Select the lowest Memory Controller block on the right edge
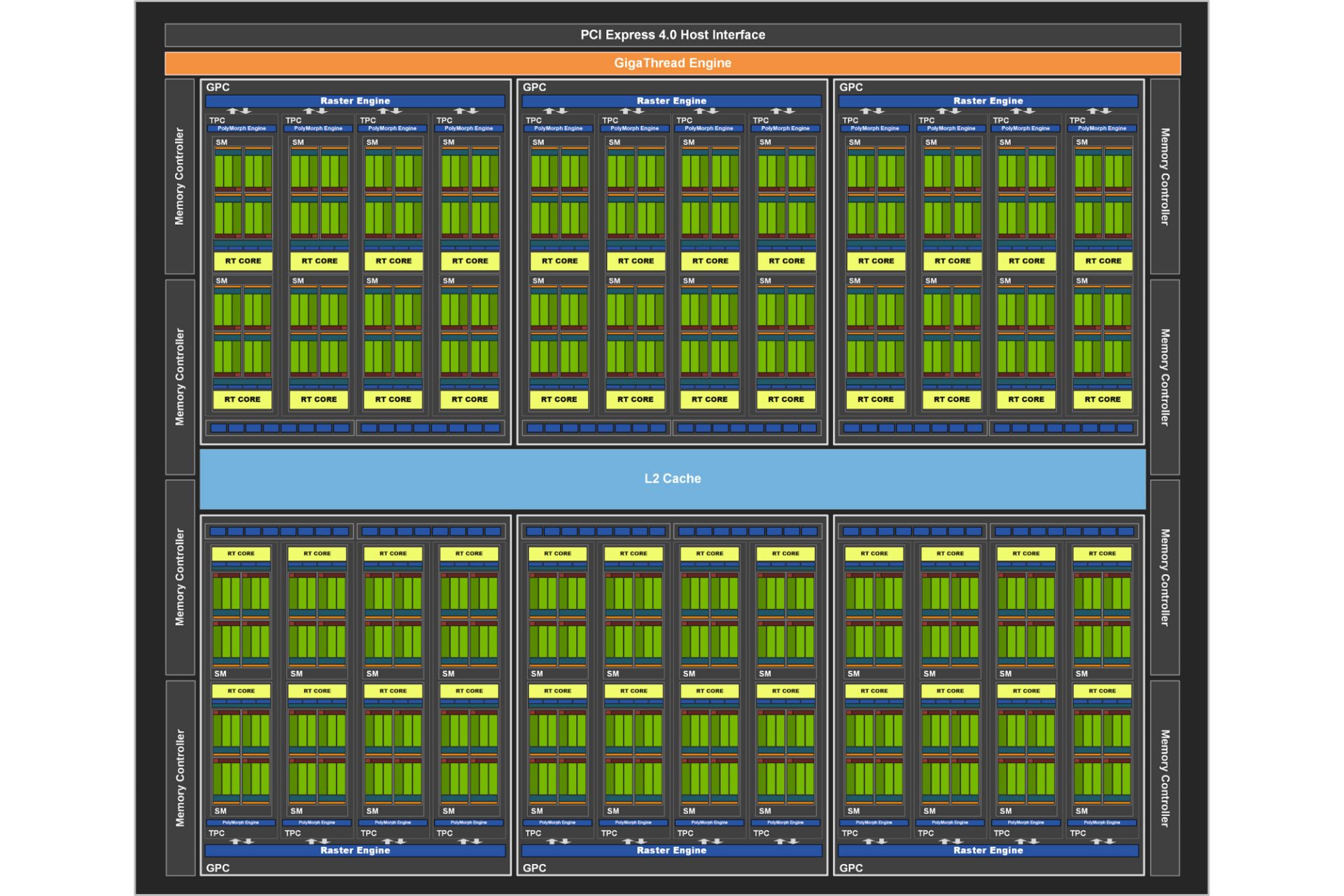The width and height of the screenshot is (1344, 896). (1165, 778)
